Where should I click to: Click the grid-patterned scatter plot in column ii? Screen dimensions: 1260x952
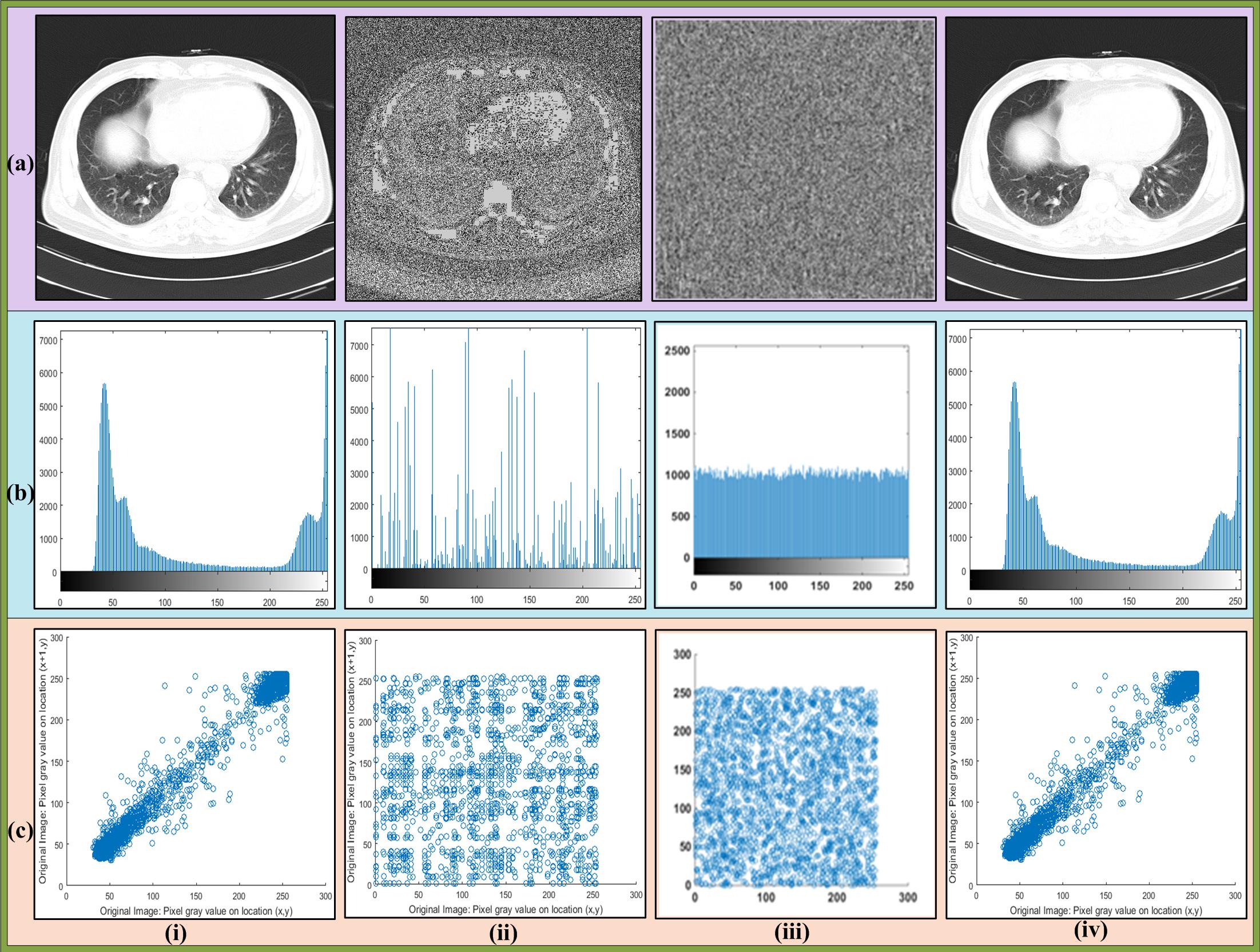click(495, 774)
